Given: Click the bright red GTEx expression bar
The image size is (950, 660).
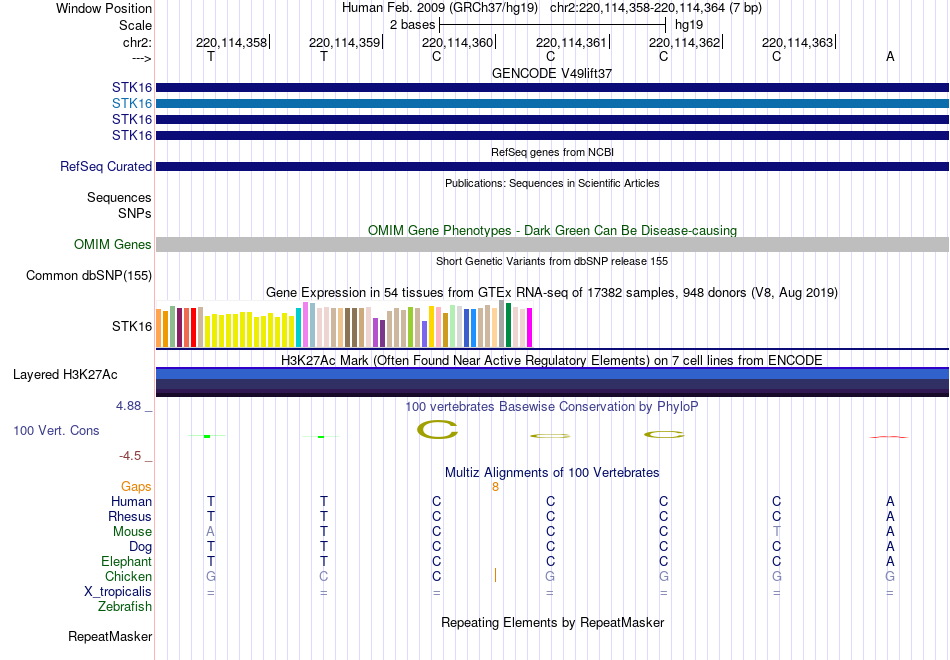Looking at the screenshot, I should pyautogui.click(x=193, y=327).
